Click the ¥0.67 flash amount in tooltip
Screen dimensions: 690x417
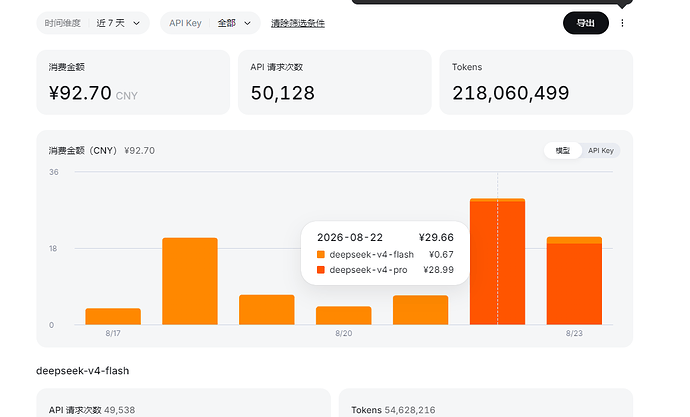coord(441,254)
